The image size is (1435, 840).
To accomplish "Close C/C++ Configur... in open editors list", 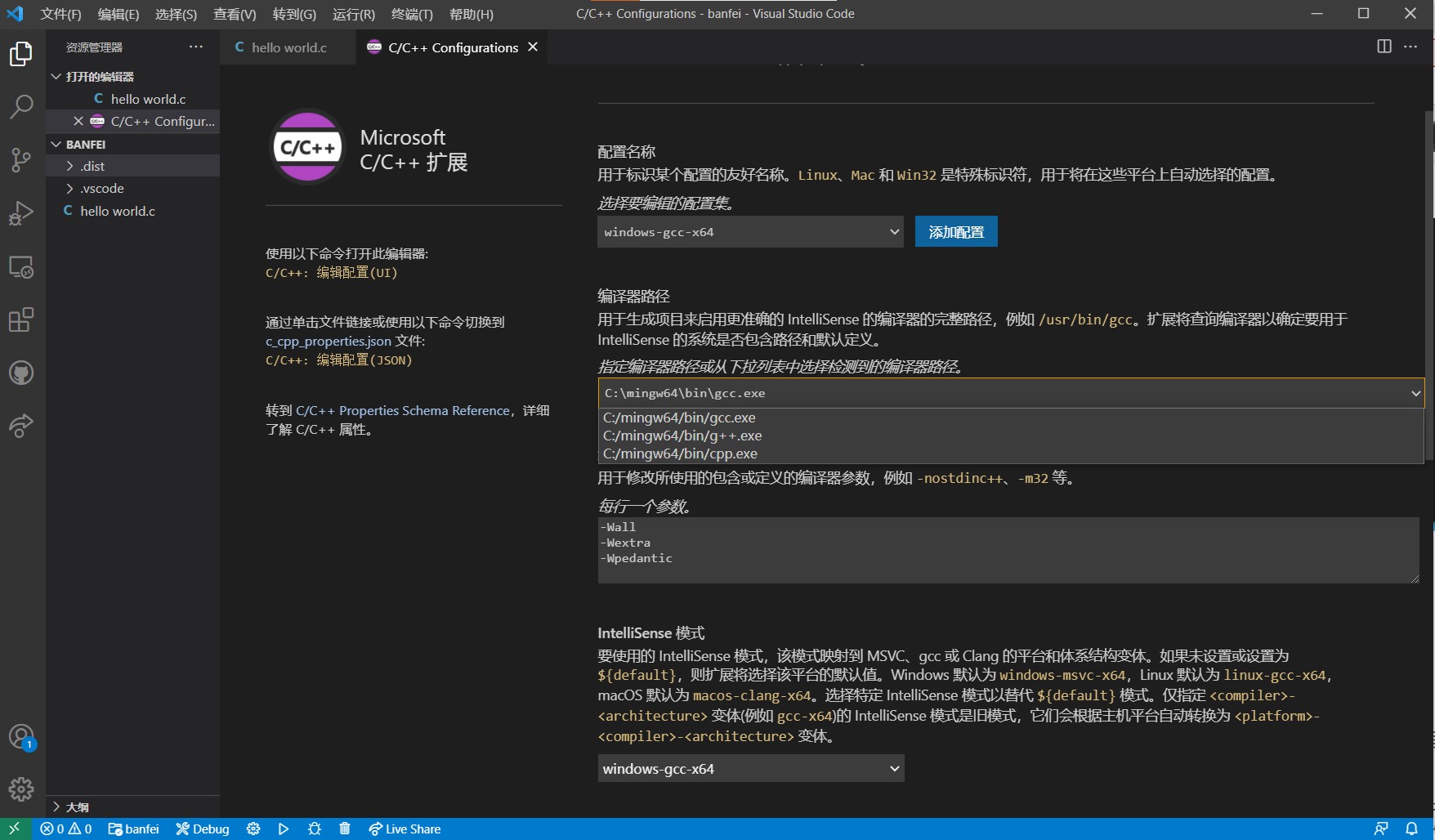I will [78, 121].
